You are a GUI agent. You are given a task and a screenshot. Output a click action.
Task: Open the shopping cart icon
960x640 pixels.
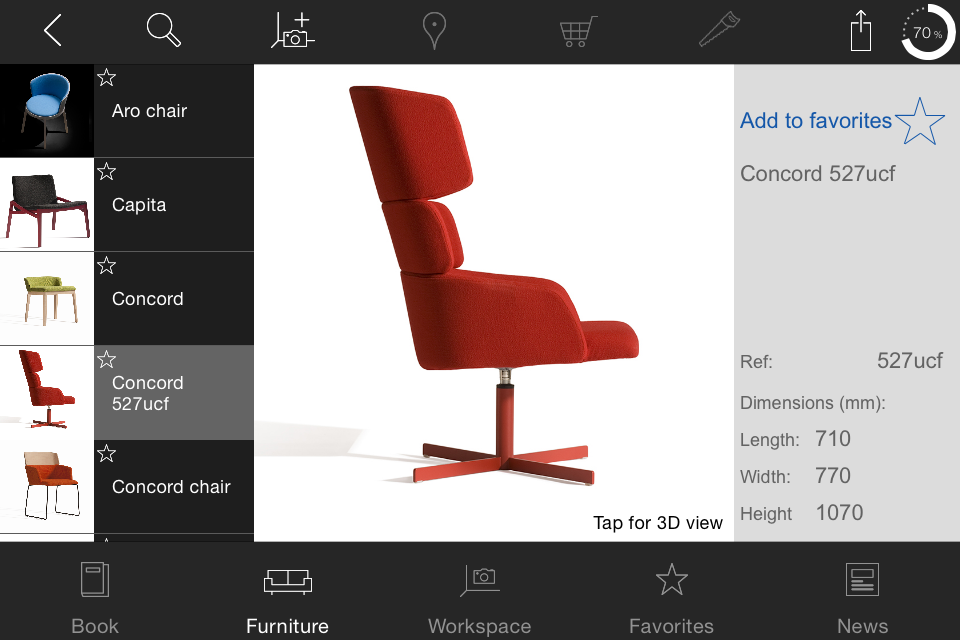pos(578,32)
